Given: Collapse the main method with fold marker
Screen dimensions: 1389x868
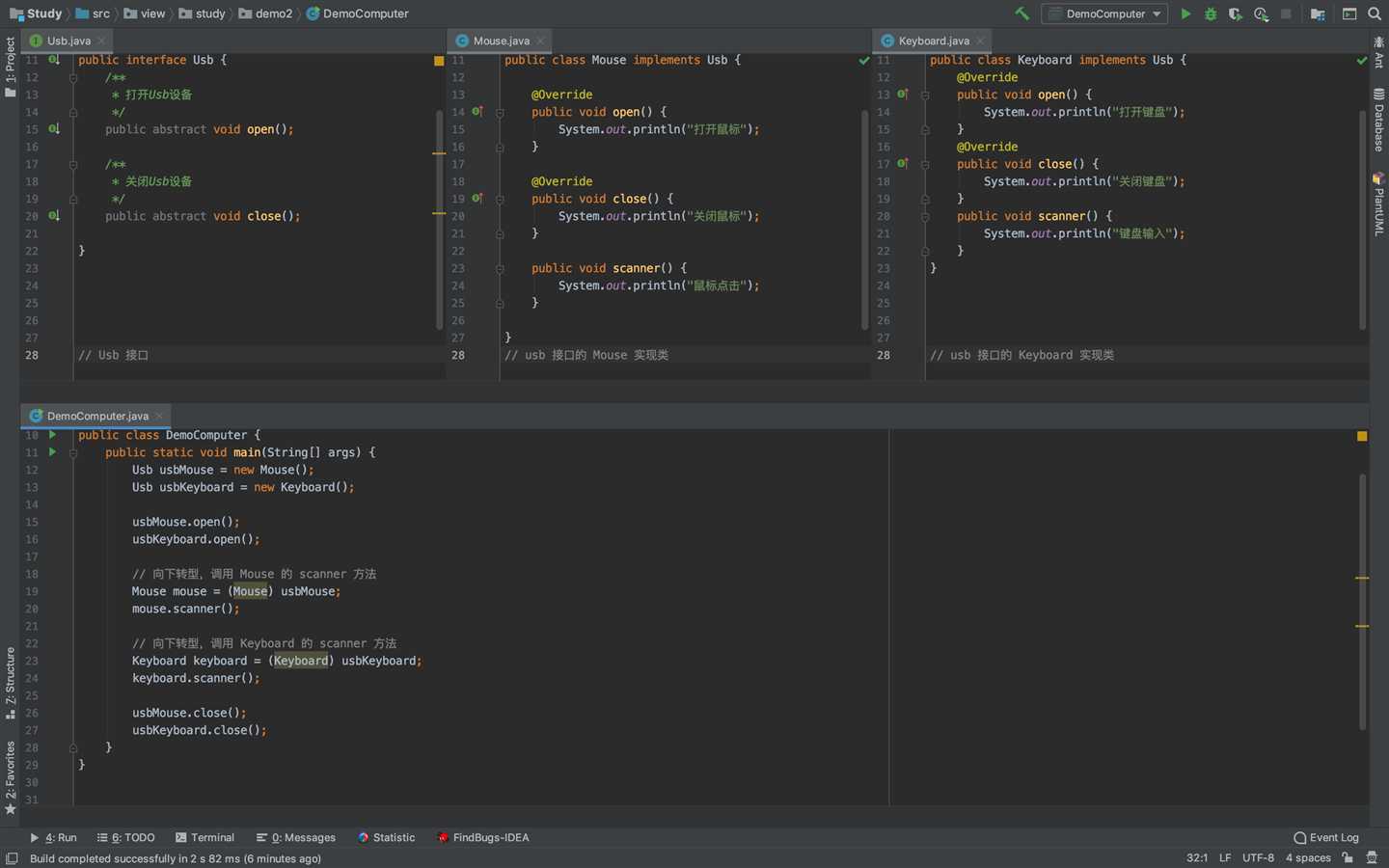Looking at the screenshot, I should click(x=73, y=452).
